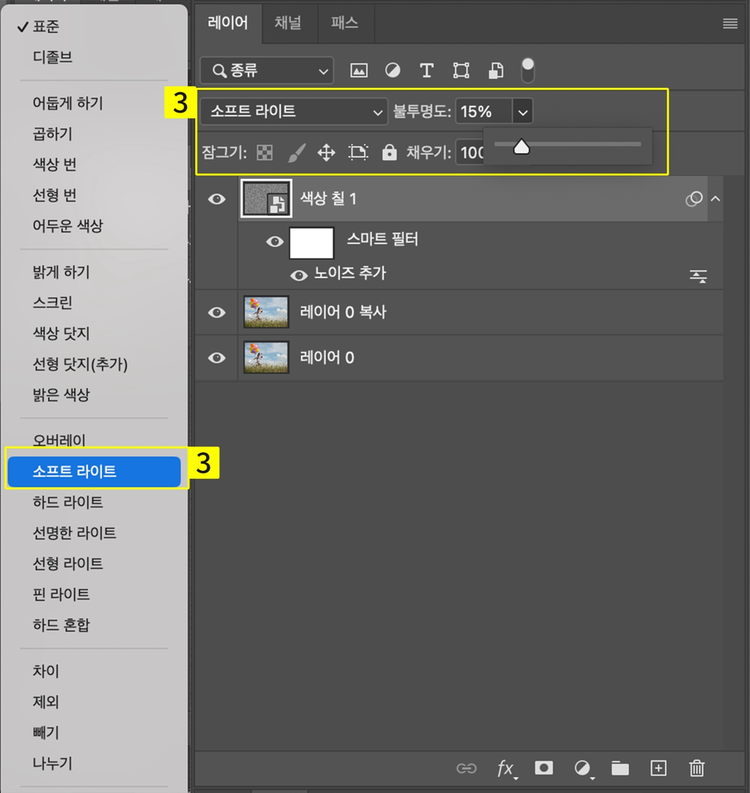Lock transparent pixels icon

point(264,152)
